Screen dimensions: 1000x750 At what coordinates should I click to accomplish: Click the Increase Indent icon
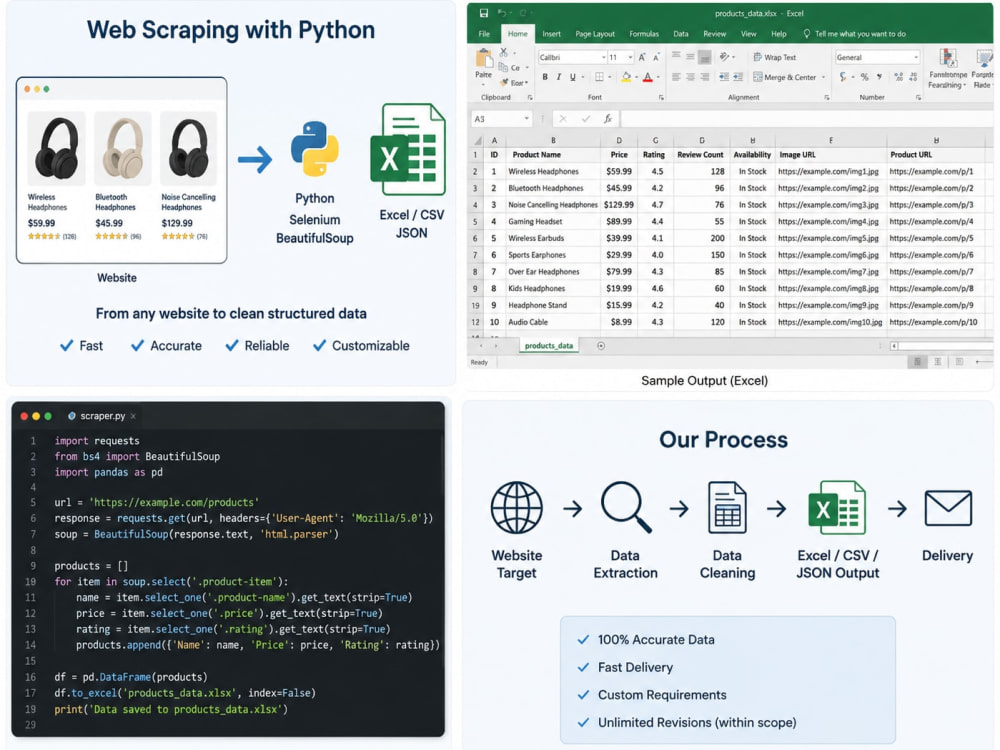(x=738, y=77)
